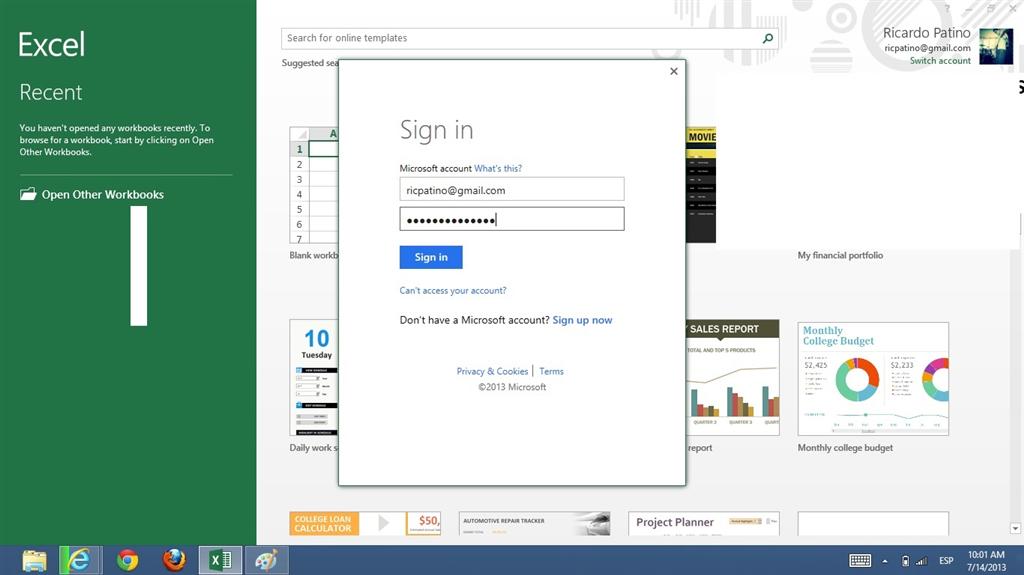Select the Monthly college budget template
The height and width of the screenshot is (575, 1024).
click(x=873, y=379)
